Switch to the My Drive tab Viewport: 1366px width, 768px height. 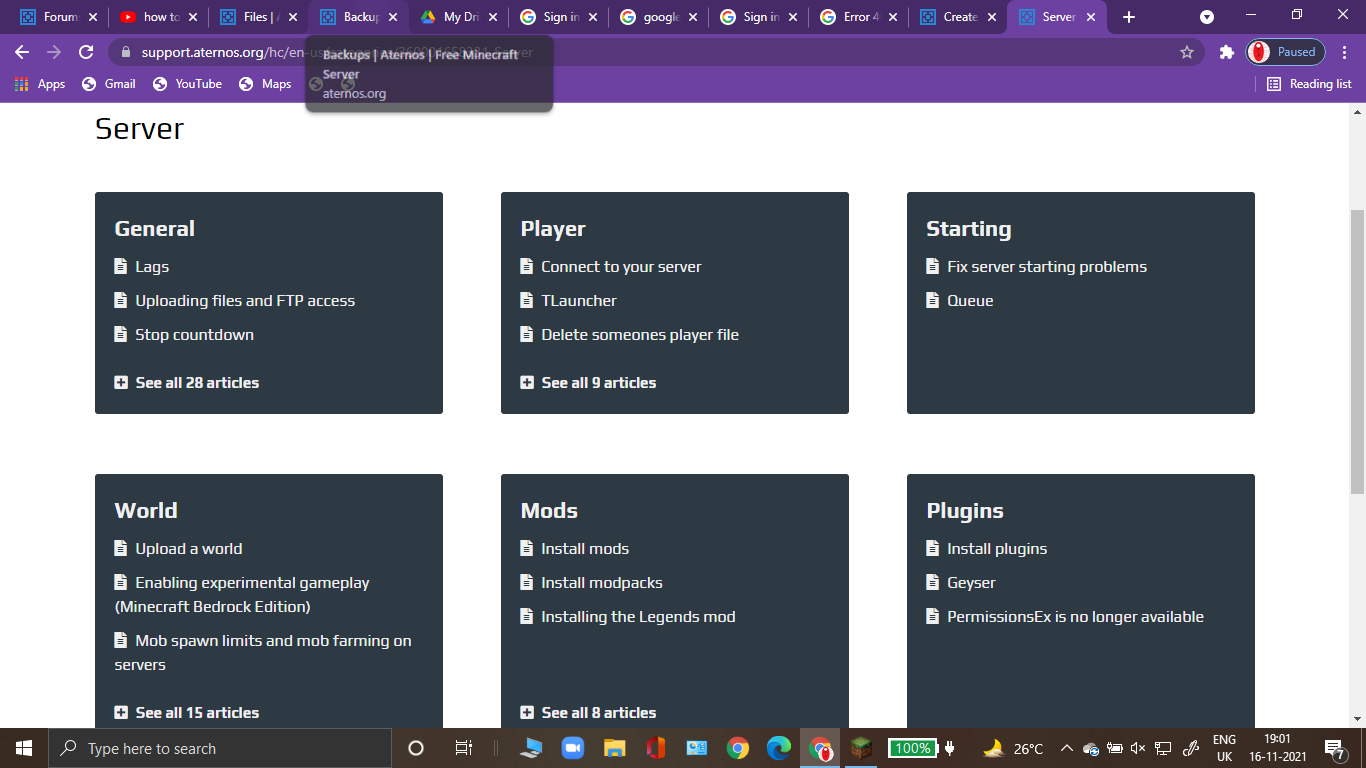pyautogui.click(x=458, y=17)
